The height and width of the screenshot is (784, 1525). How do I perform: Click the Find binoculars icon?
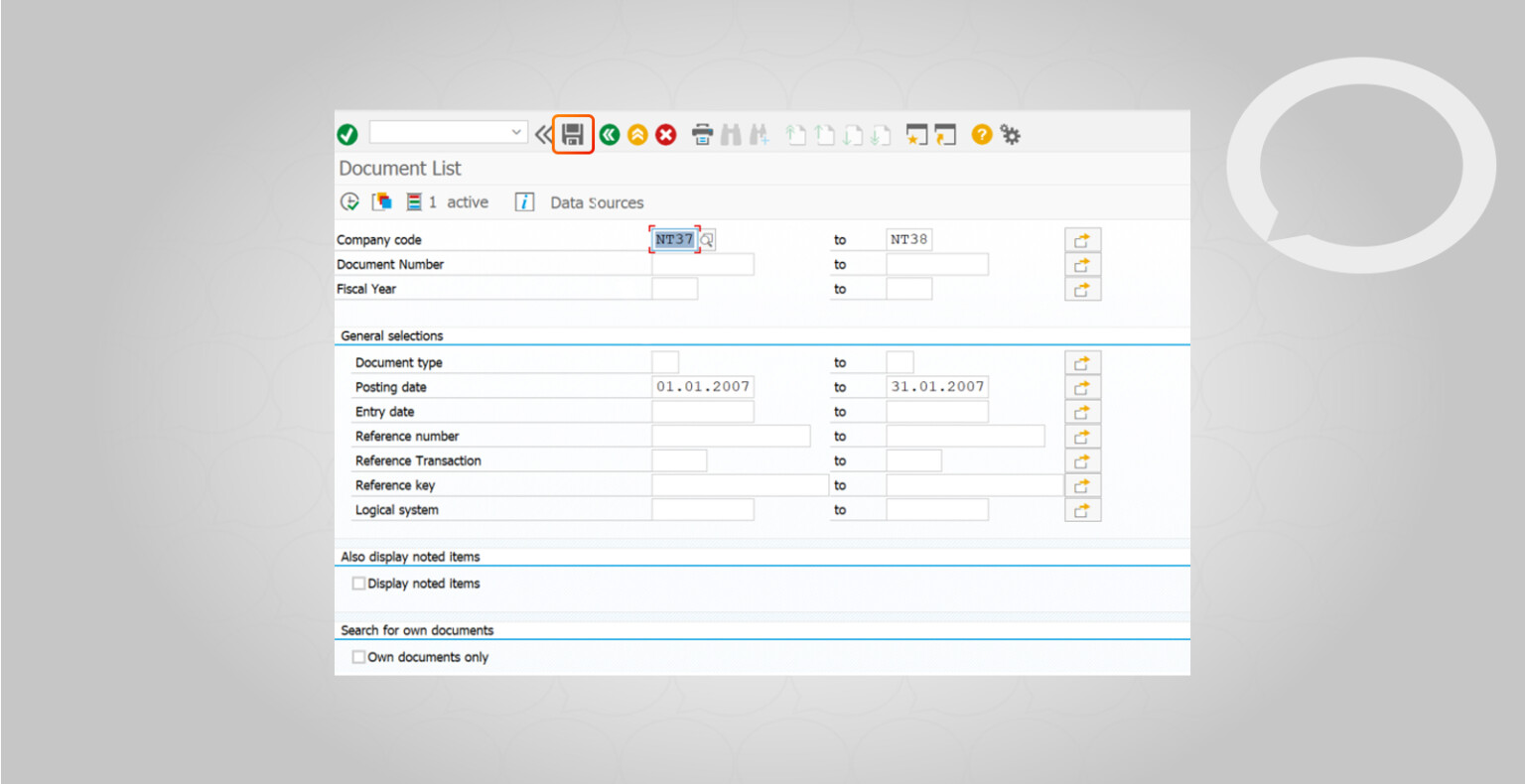[x=731, y=134]
